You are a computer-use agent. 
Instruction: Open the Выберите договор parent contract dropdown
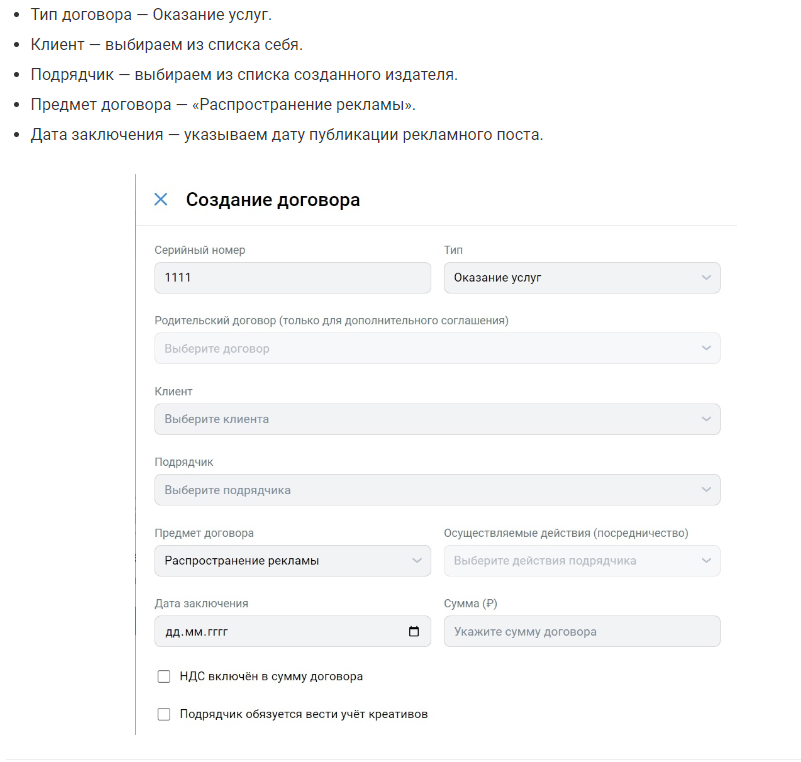pos(420,348)
